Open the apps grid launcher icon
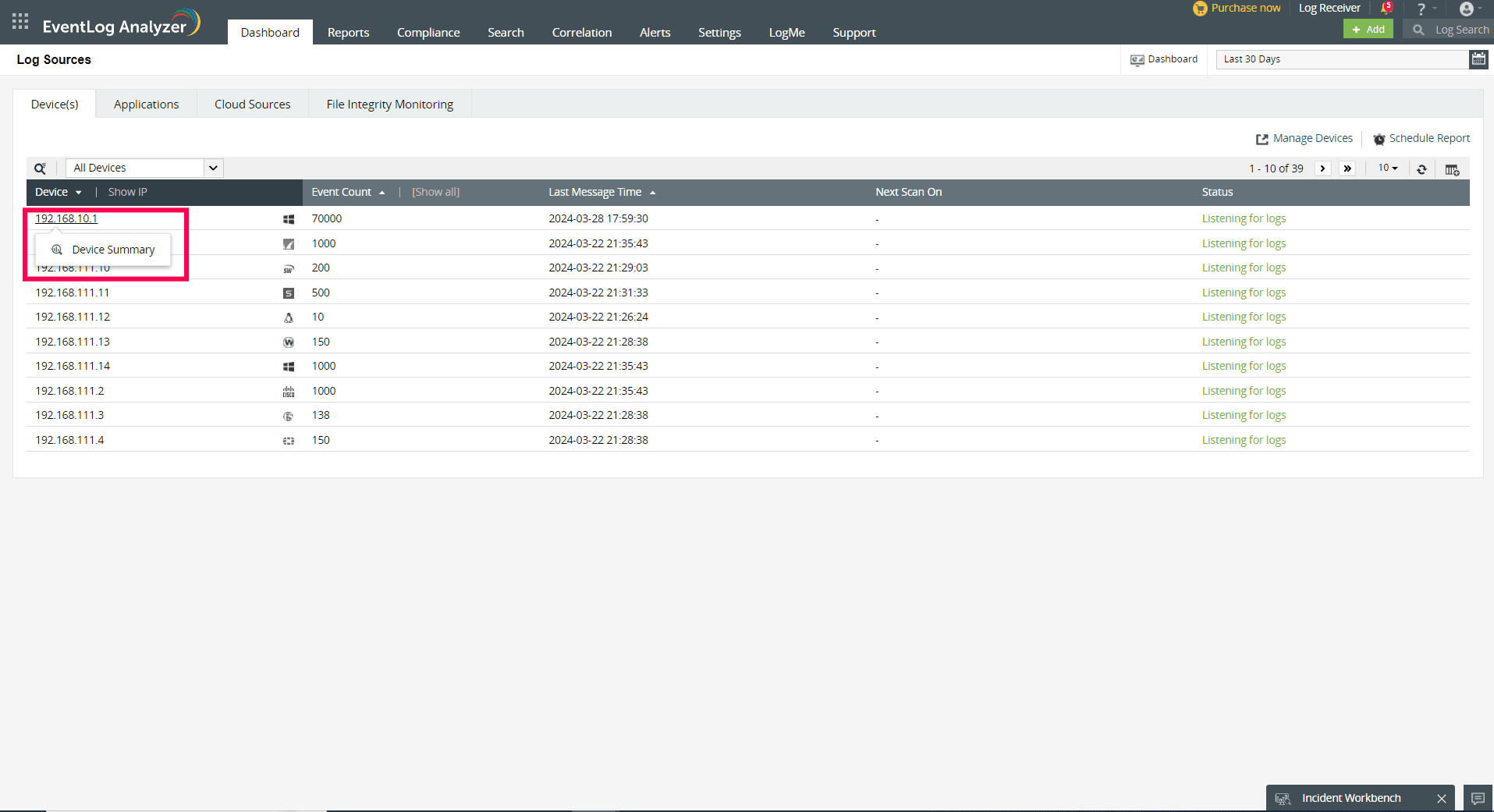This screenshot has width=1494, height=812. [x=20, y=21]
